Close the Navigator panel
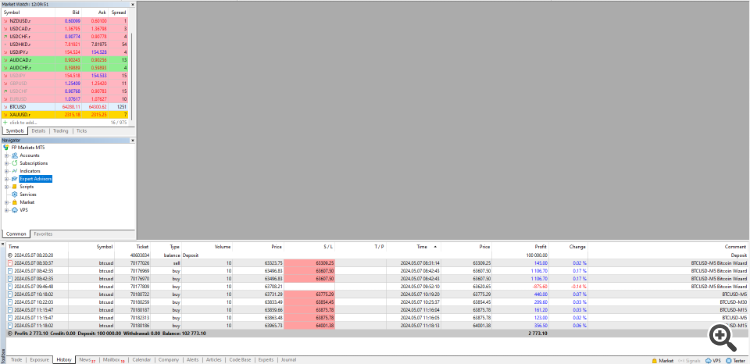Image resolution: width=750 pixels, height=364 pixels. [x=132, y=141]
